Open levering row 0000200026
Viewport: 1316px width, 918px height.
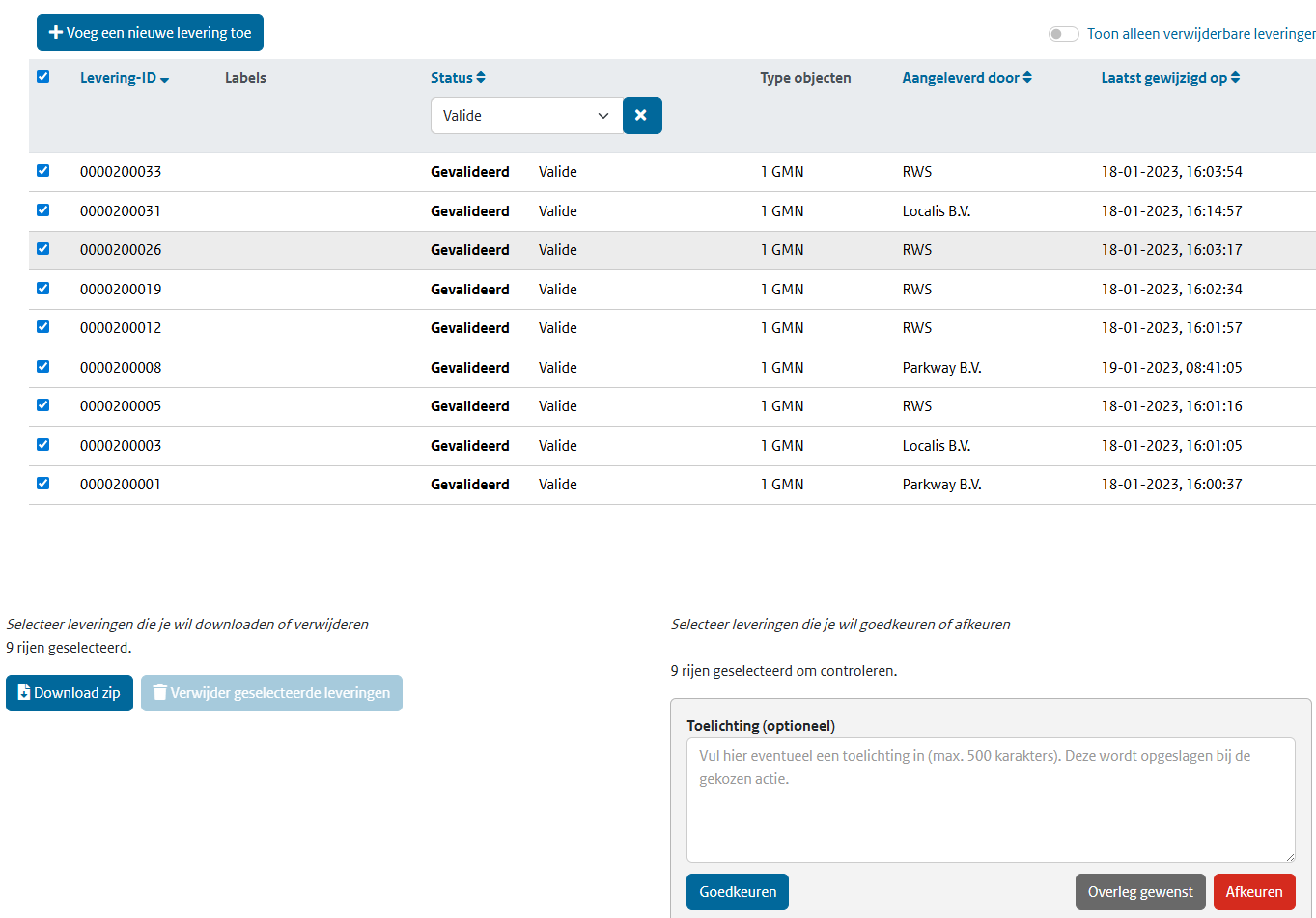pos(121,250)
